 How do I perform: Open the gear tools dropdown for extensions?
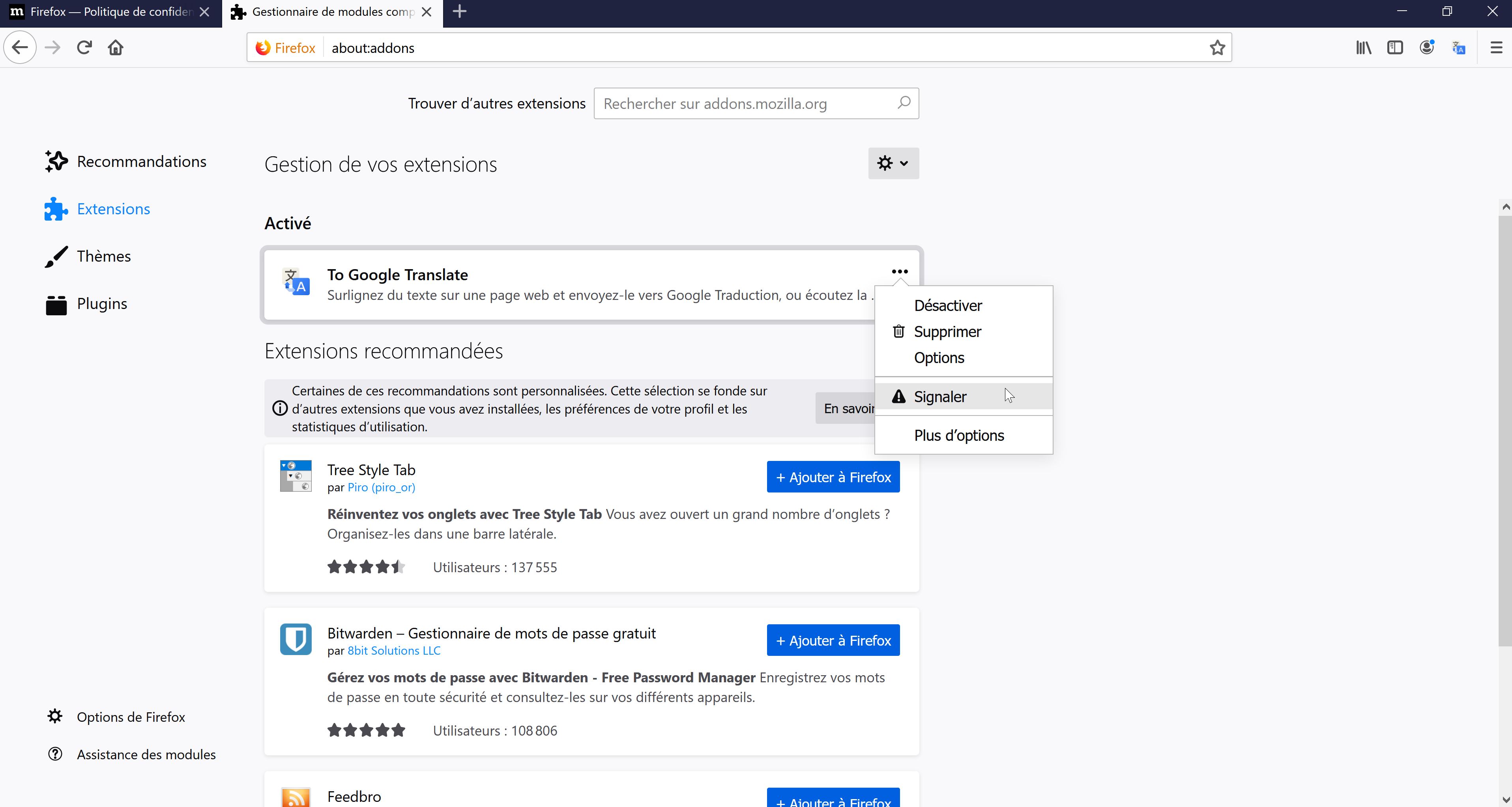click(893, 163)
